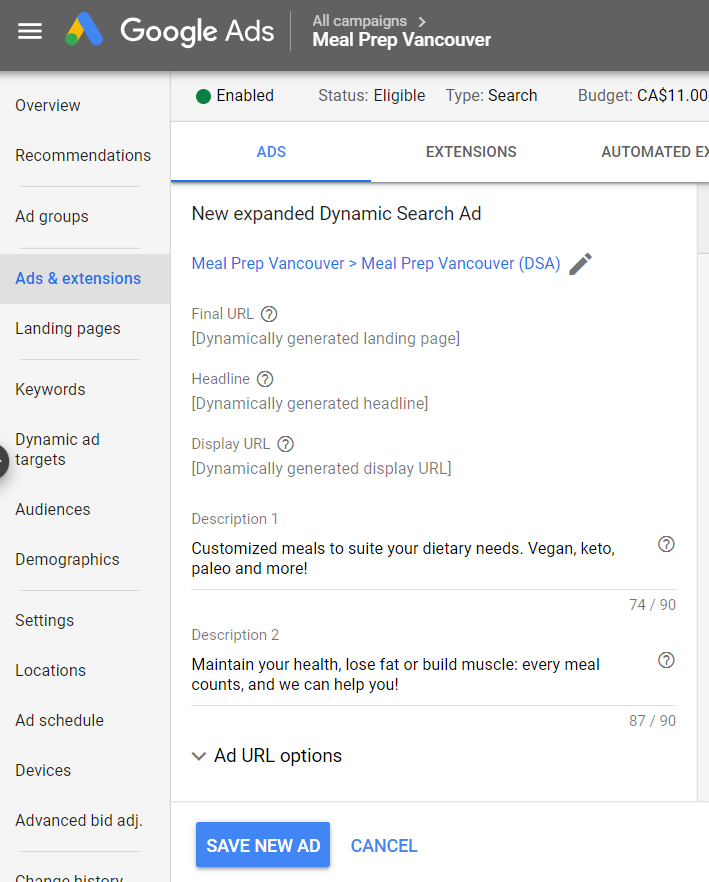This screenshot has width=709, height=882.
Task: Edit the Description 2 text field
Action: [x=420, y=674]
